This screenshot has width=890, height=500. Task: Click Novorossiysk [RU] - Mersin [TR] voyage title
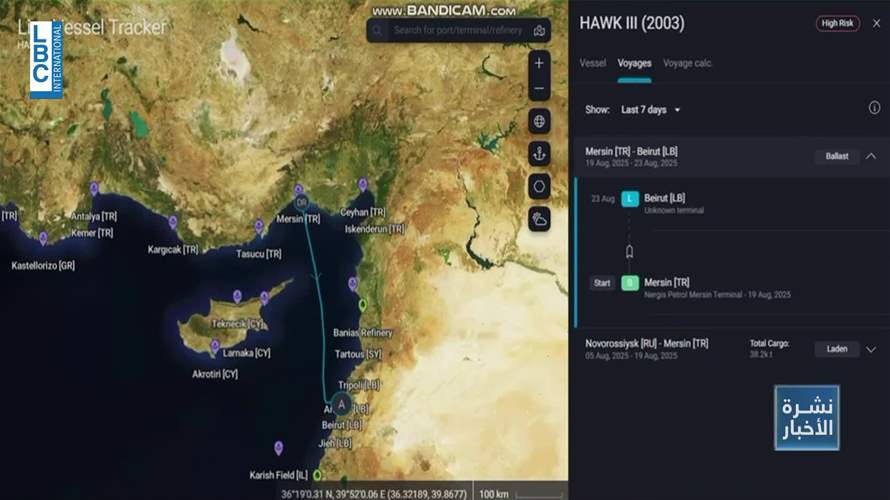[646, 343]
